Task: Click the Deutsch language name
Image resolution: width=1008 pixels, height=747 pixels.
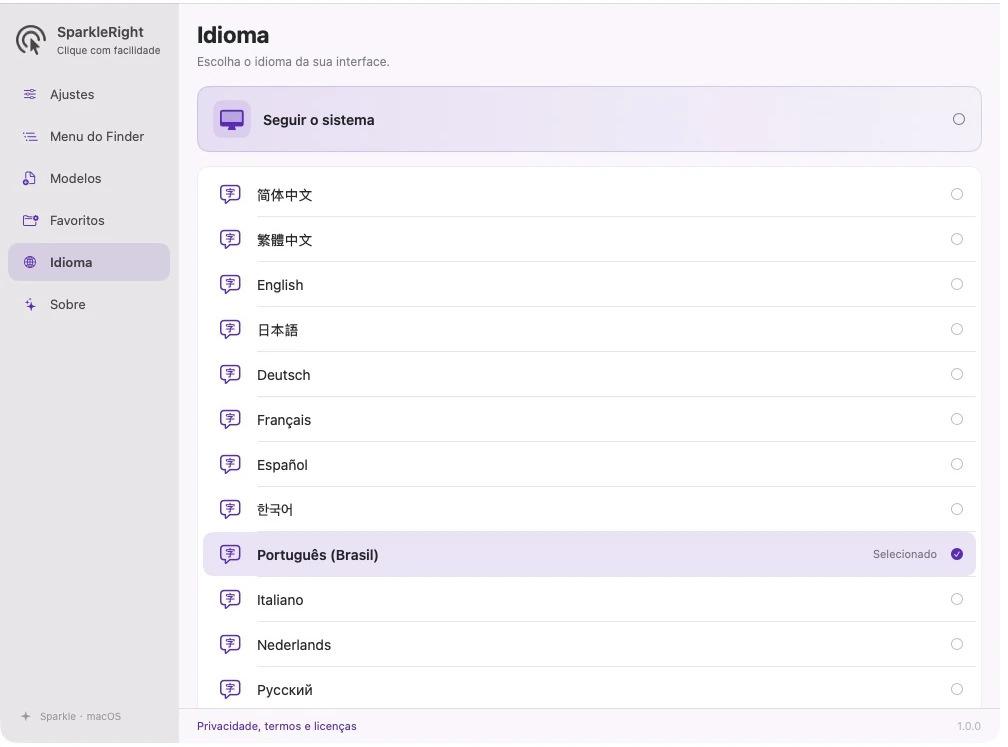Action: (284, 375)
